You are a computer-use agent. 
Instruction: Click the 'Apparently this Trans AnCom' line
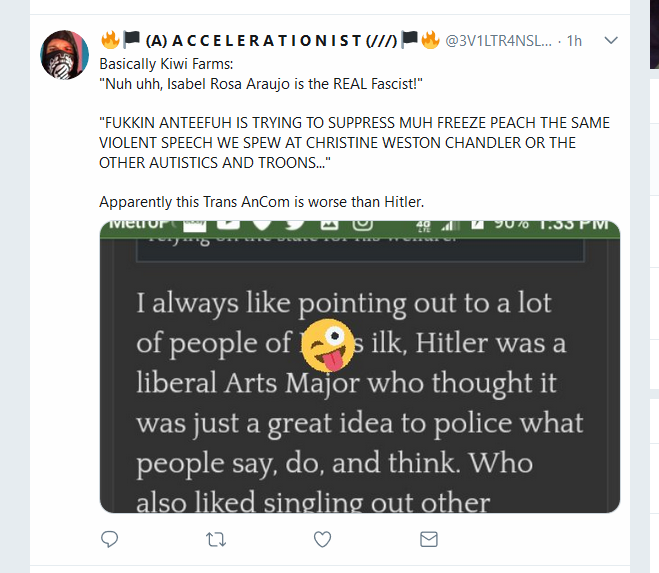(x=261, y=202)
